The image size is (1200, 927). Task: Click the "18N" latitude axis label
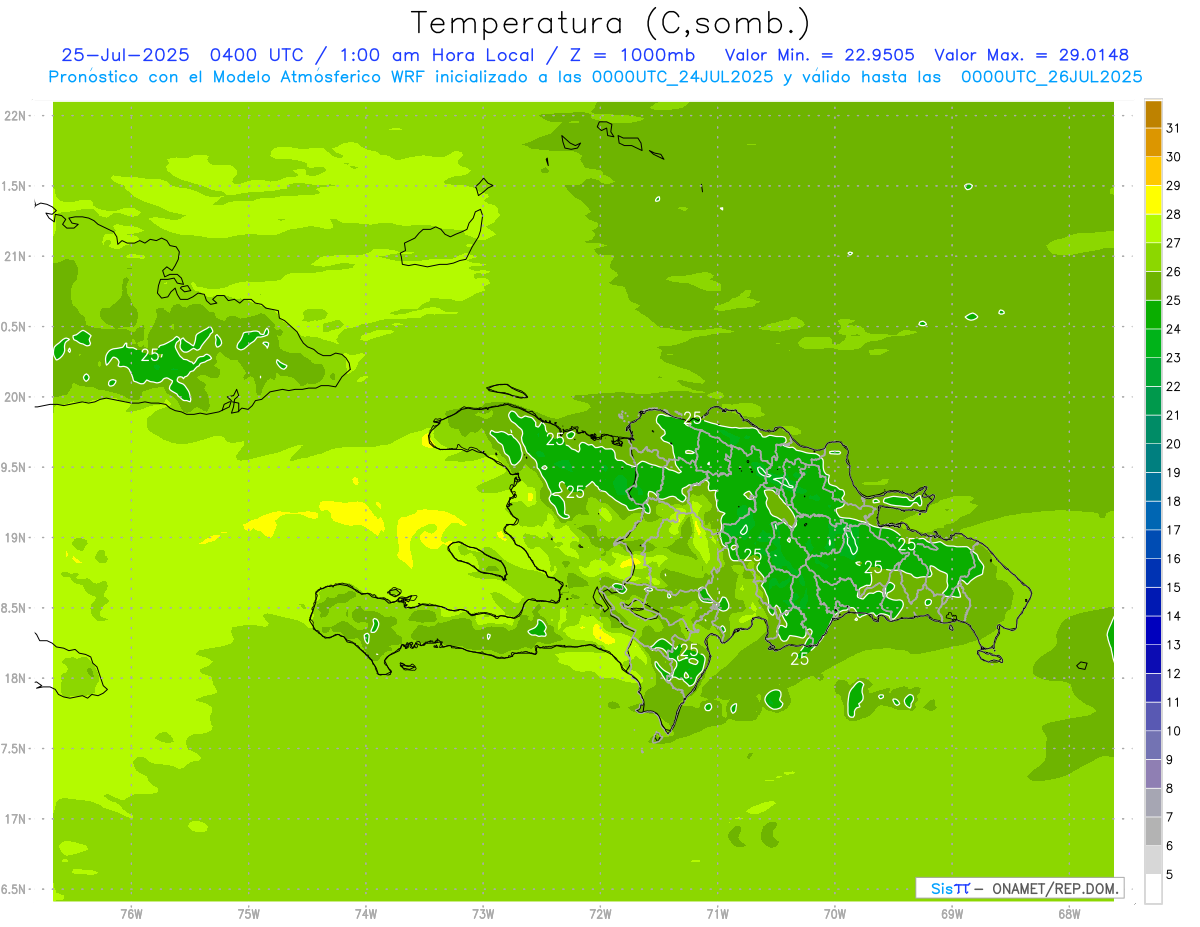pyautogui.click(x=14, y=678)
